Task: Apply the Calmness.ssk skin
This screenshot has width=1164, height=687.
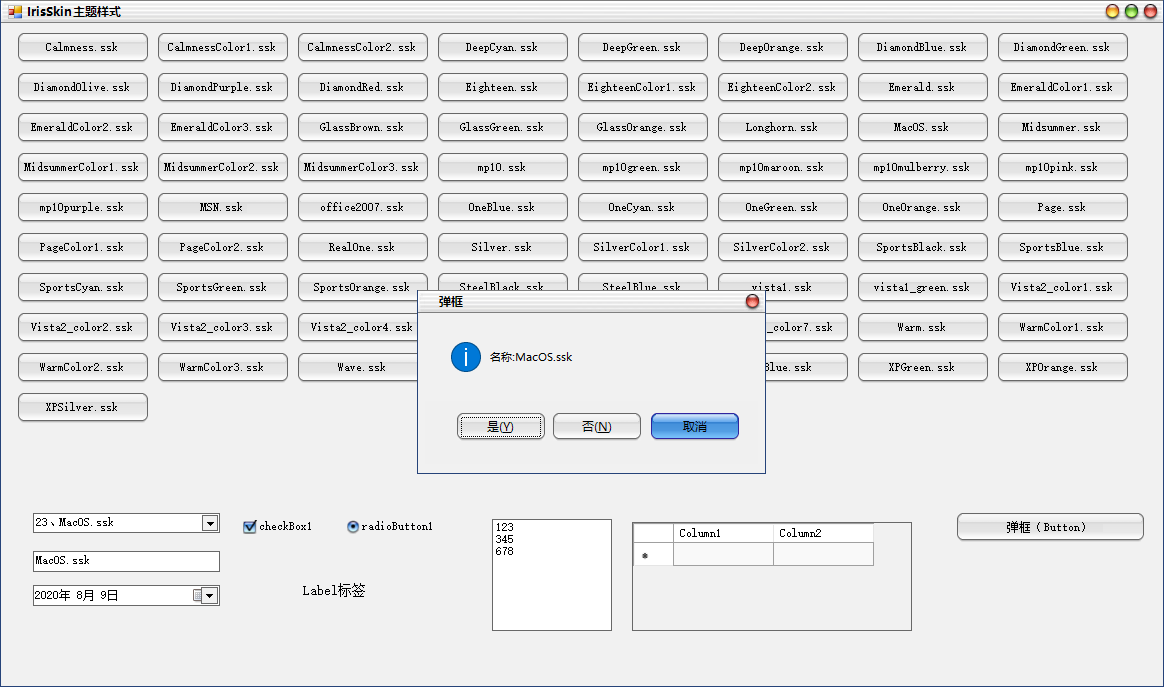Action: point(82,47)
